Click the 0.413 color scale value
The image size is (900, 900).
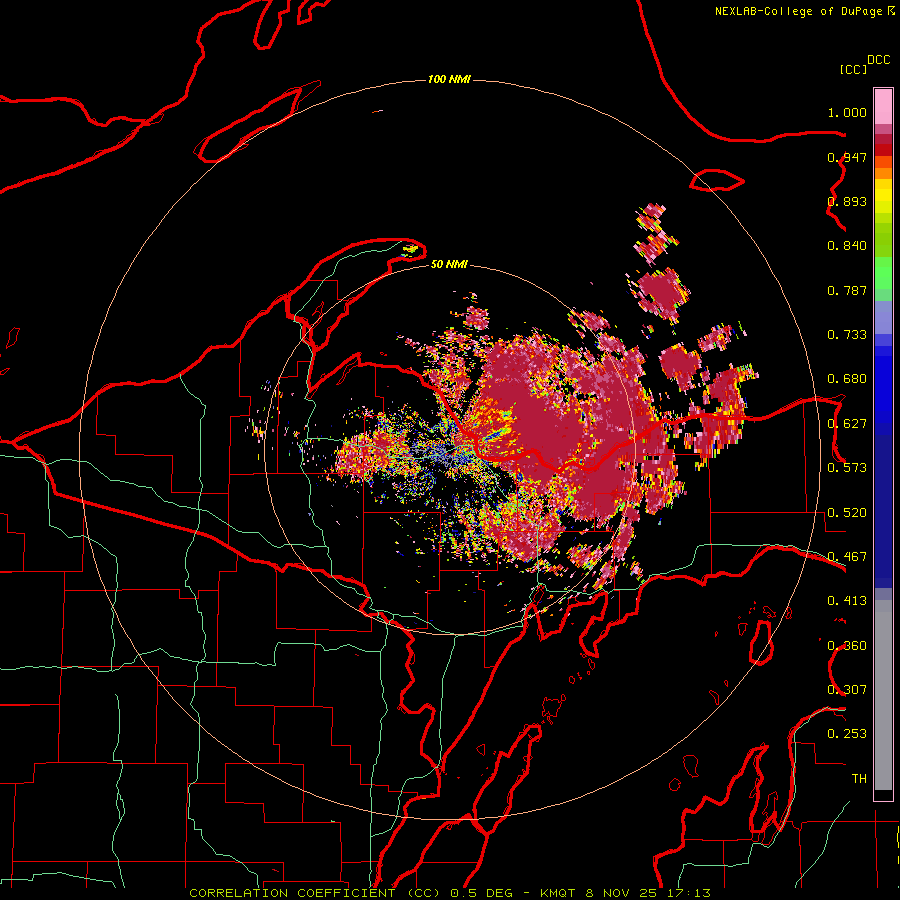point(847,601)
